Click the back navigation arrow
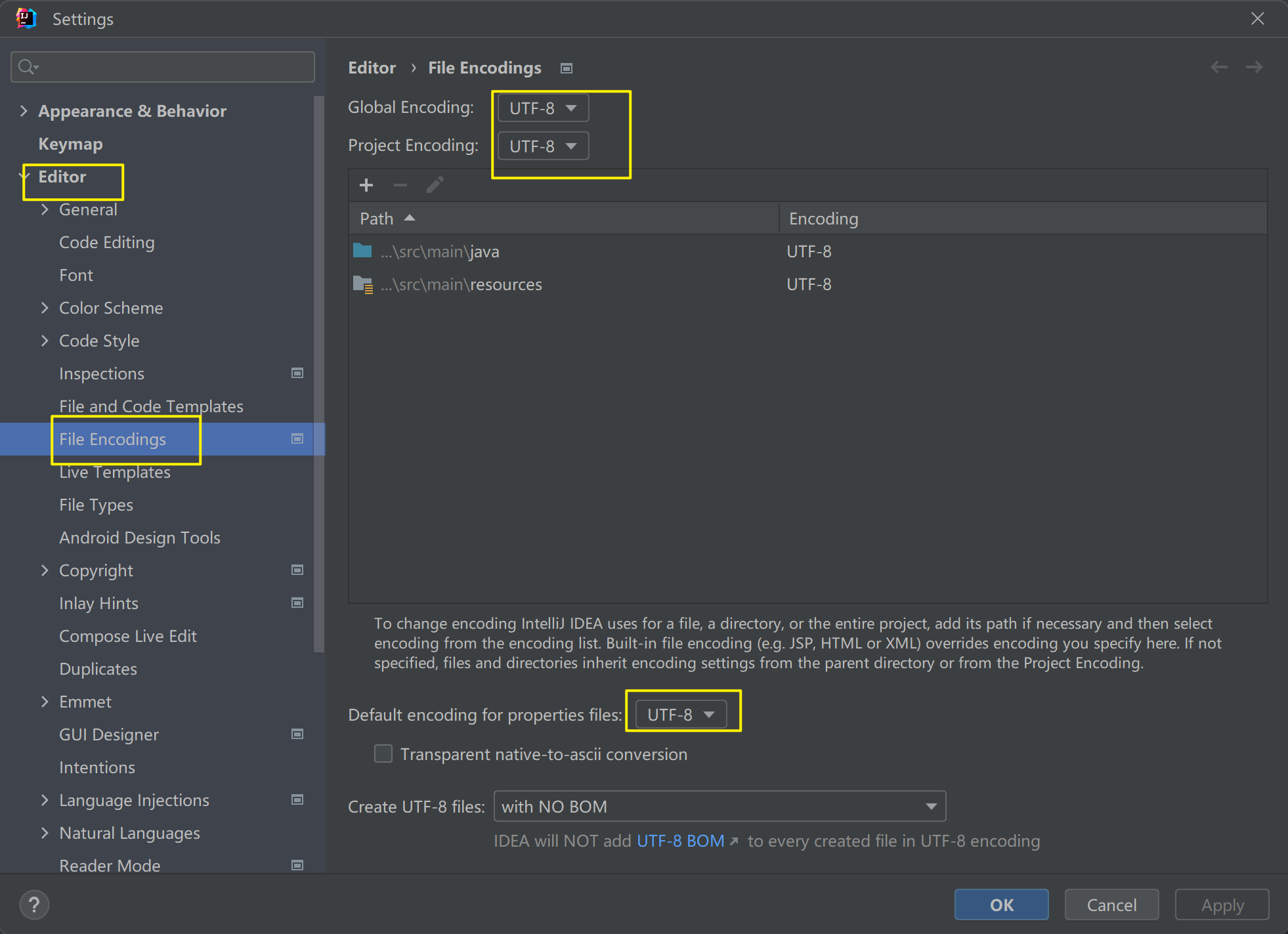The height and width of the screenshot is (934, 1288). 1219,67
